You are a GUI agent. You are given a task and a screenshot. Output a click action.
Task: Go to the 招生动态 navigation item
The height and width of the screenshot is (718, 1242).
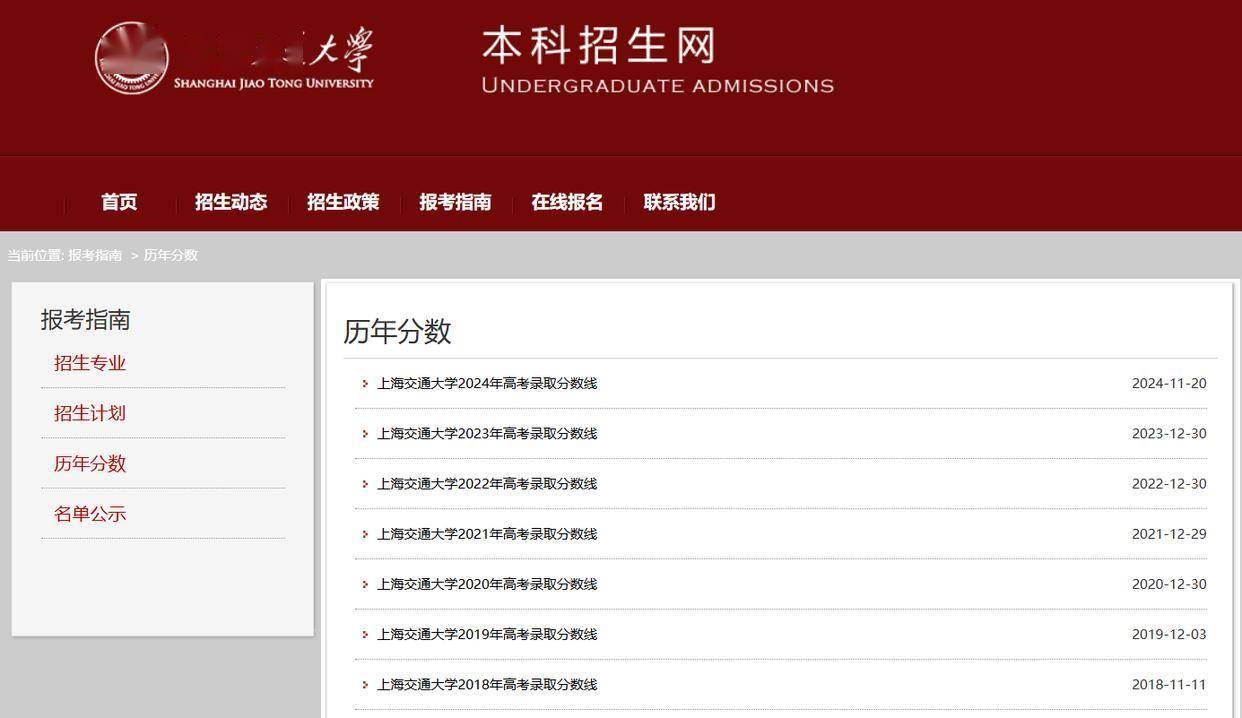click(x=231, y=202)
